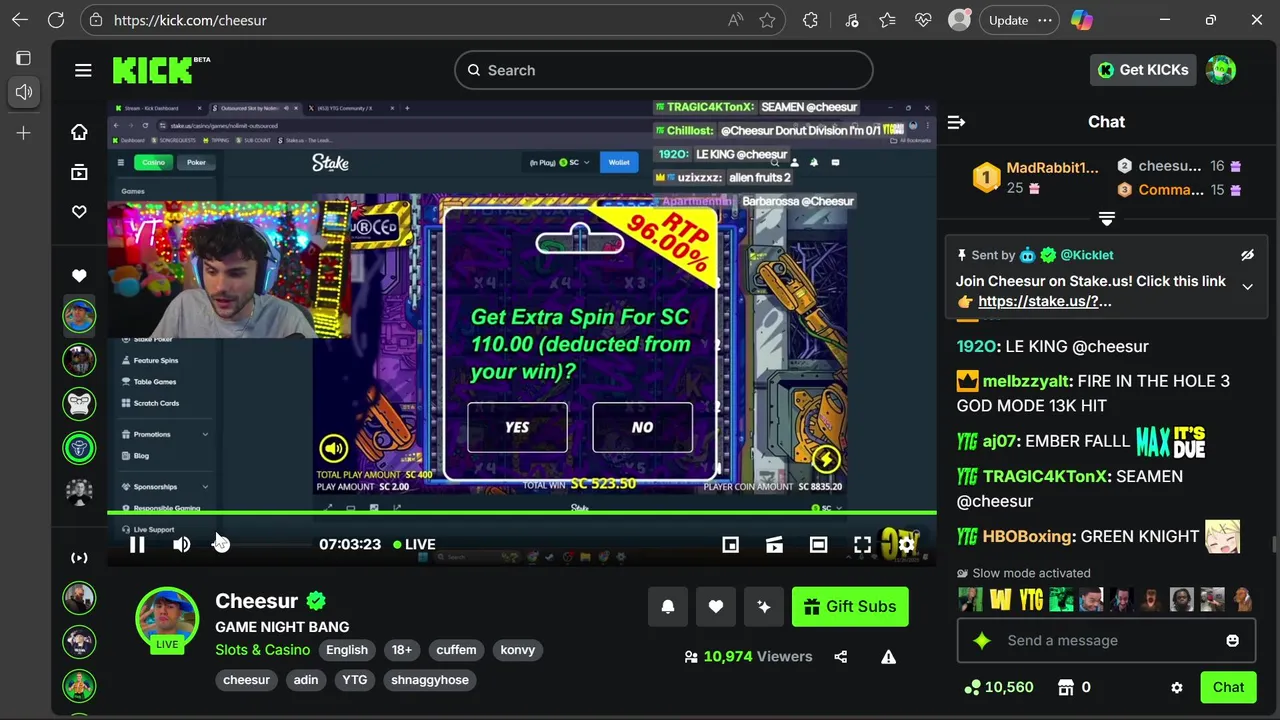The width and height of the screenshot is (1280, 720).
Task: Select the 18+ tag
Action: coord(402,650)
